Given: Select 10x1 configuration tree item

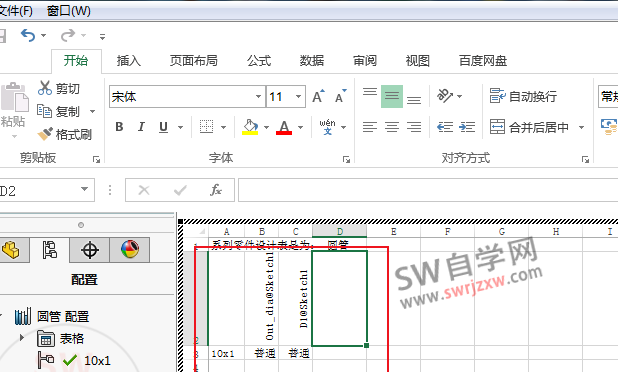Looking at the screenshot, I should coord(75,360).
